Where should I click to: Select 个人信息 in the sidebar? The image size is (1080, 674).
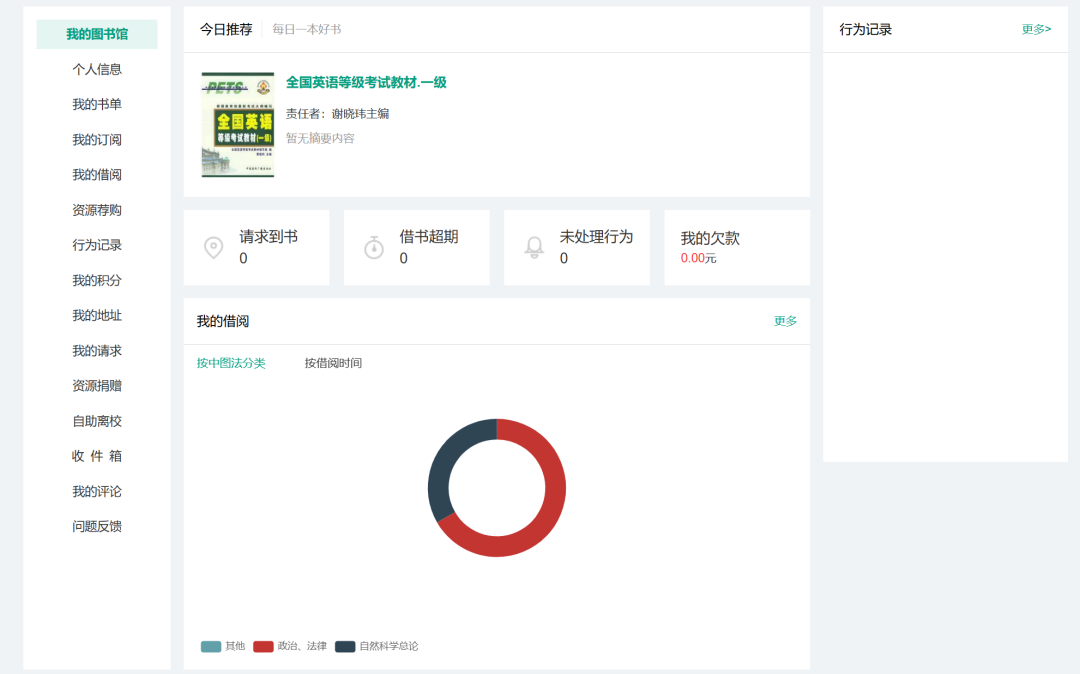(x=97, y=69)
